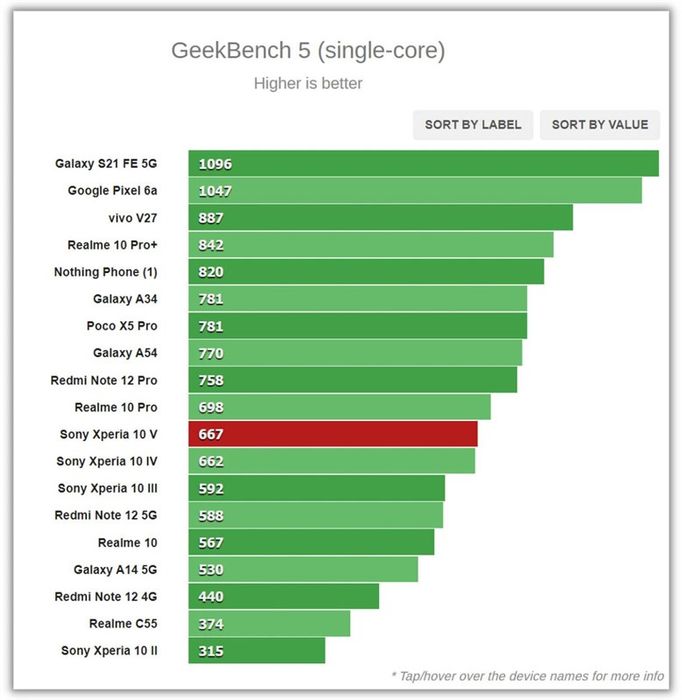The height and width of the screenshot is (700, 682).
Task: Click the Redmi Note 12 4G bar showing 440
Action: pos(283,596)
